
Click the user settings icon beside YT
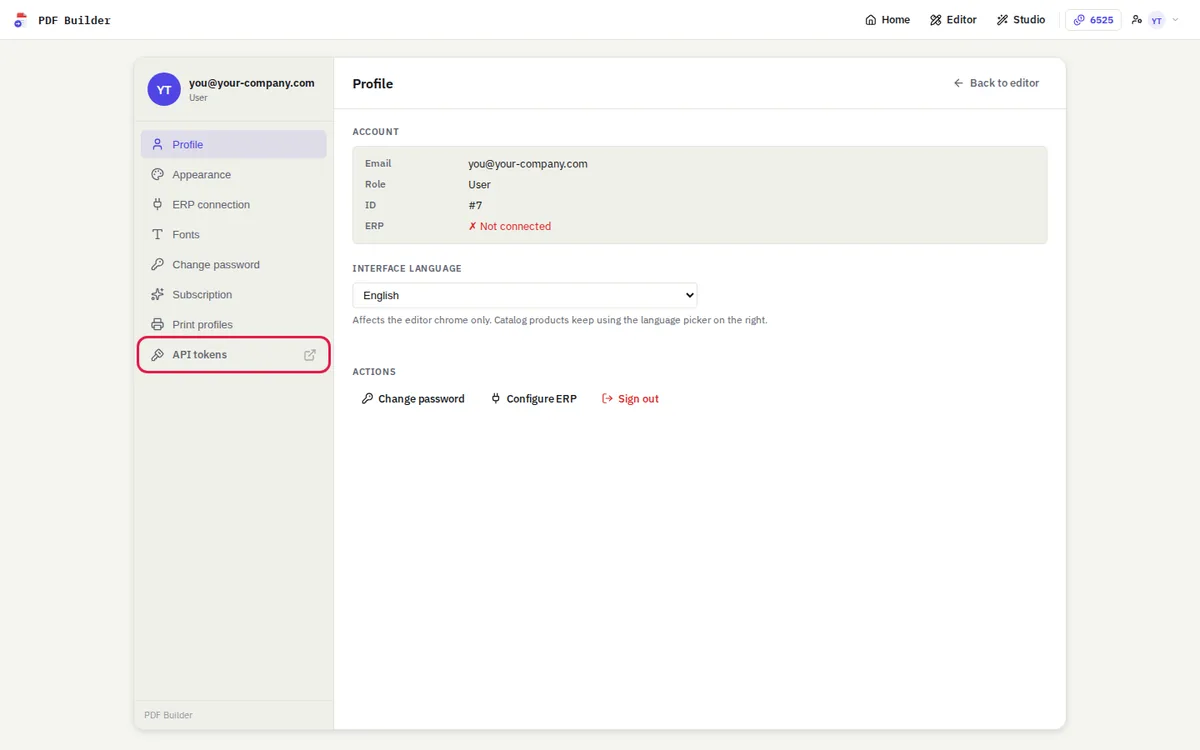click(x=1137, y=20)
